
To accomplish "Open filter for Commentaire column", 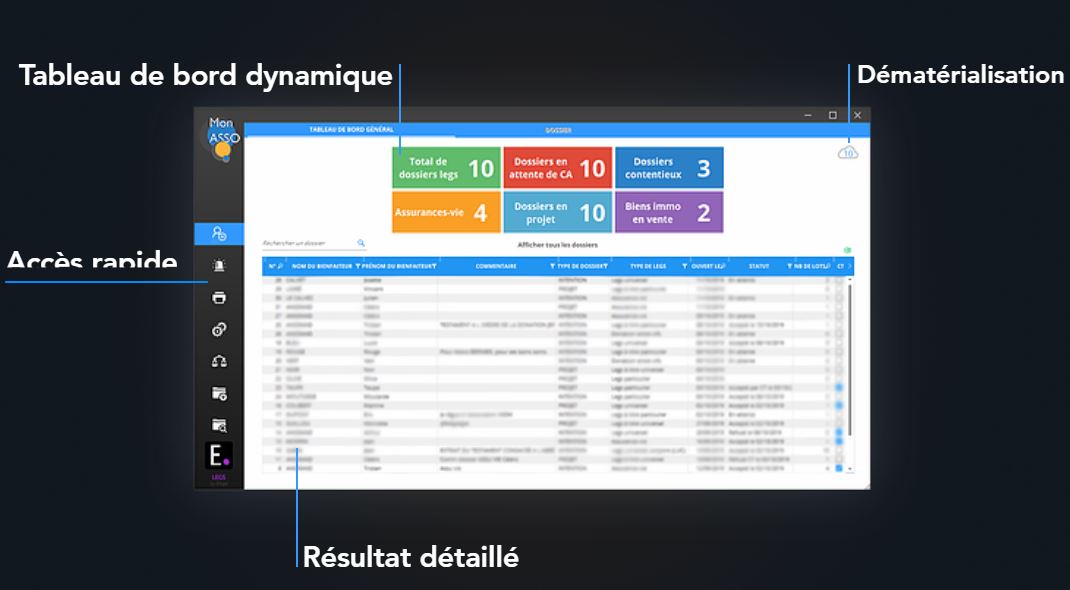I will 552,266.
